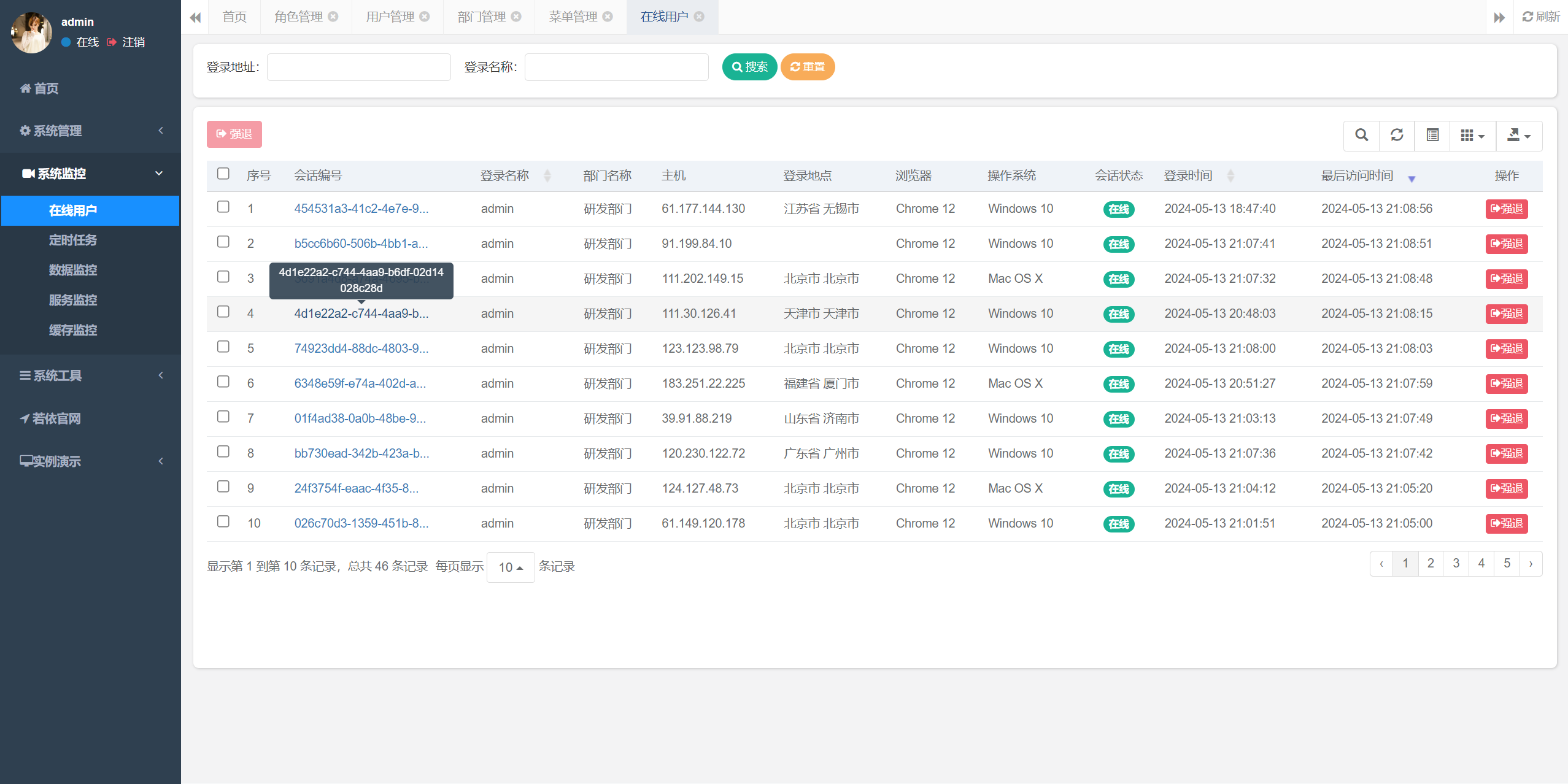Image resolution: width=1568 pixels, height=784 pixels.
Task: Close the 用户管理 tab
Action: [425, 17]
